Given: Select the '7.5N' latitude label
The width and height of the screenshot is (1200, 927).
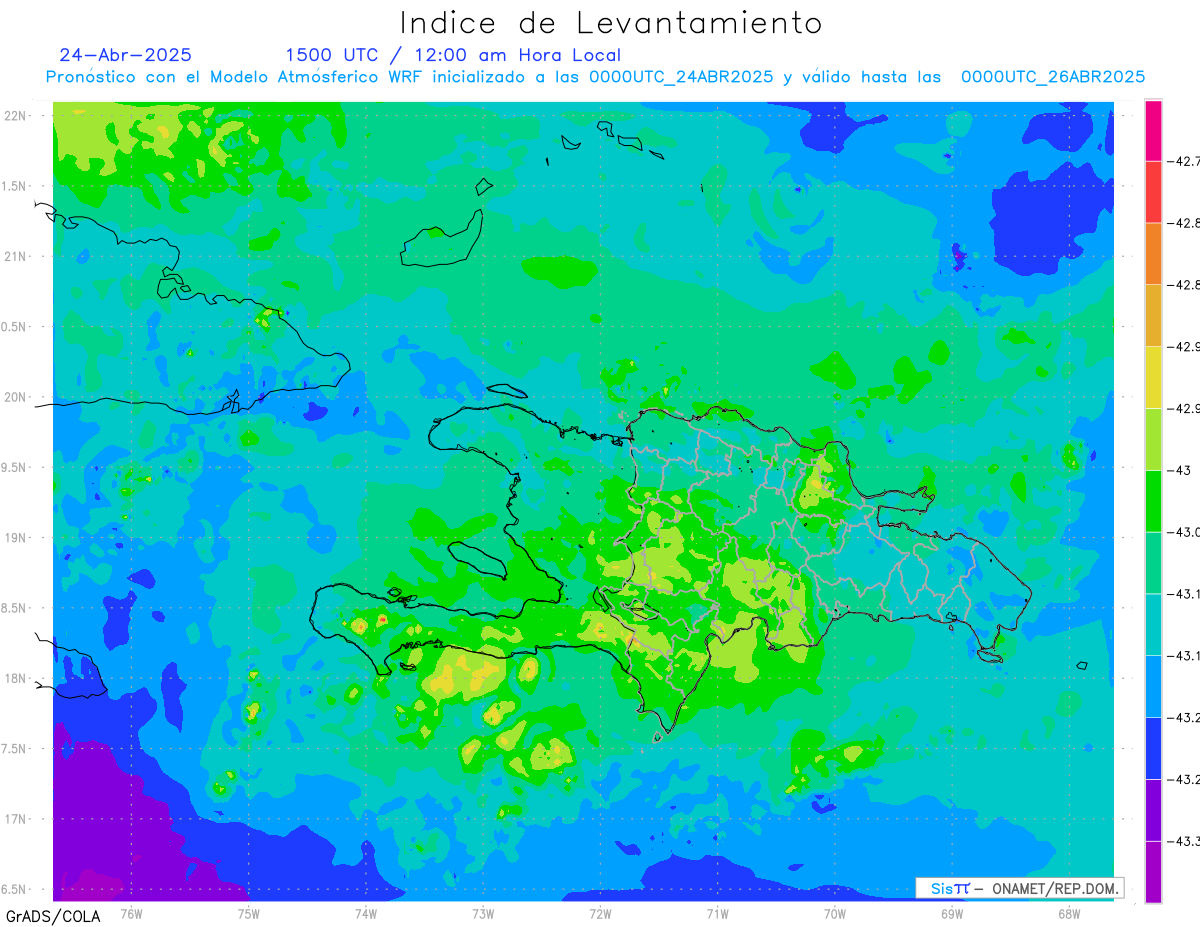Looking at the screenshot, I should tap(13, 749).
